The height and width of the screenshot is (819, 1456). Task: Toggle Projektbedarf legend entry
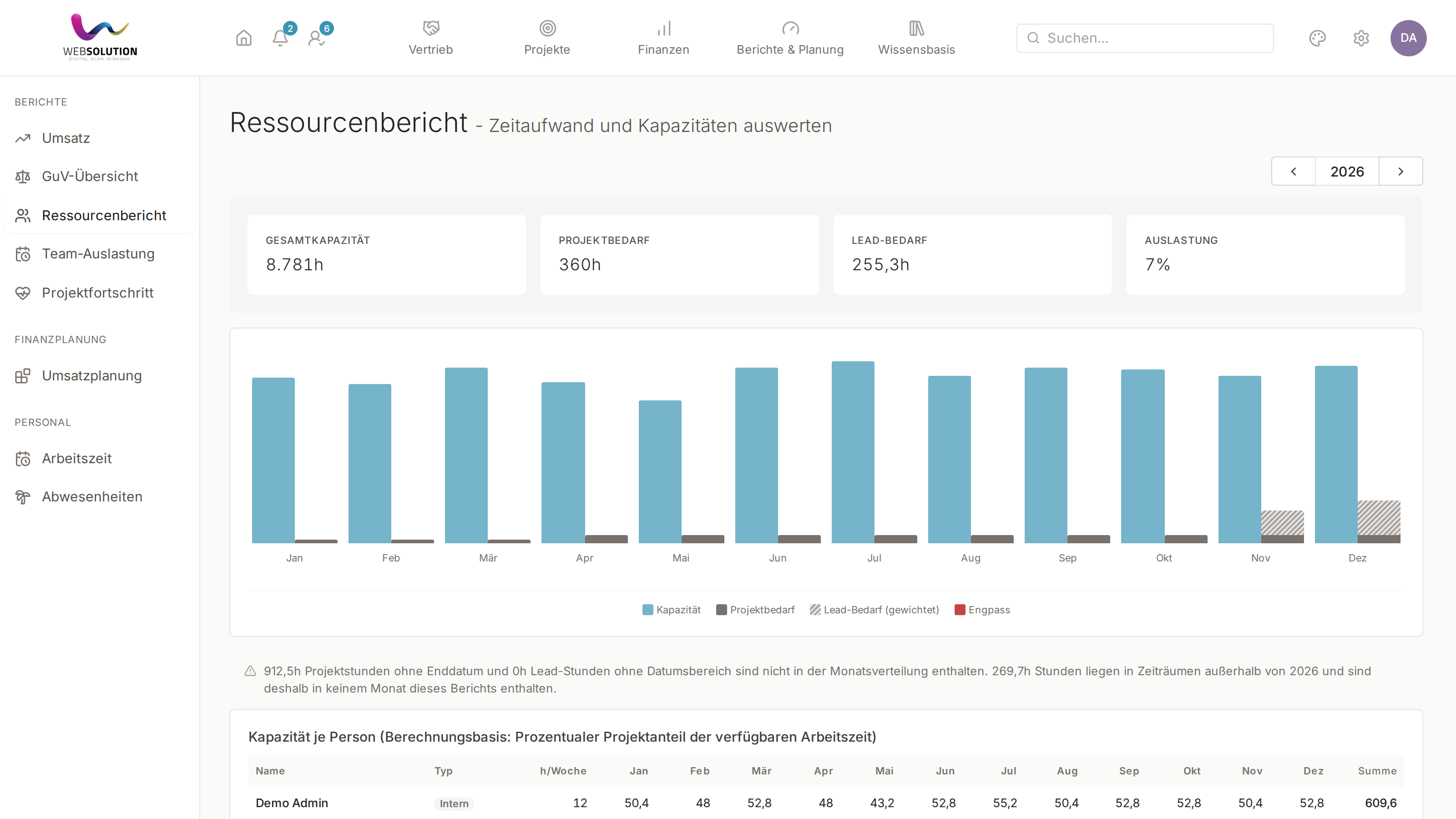[x=755, y=610]
